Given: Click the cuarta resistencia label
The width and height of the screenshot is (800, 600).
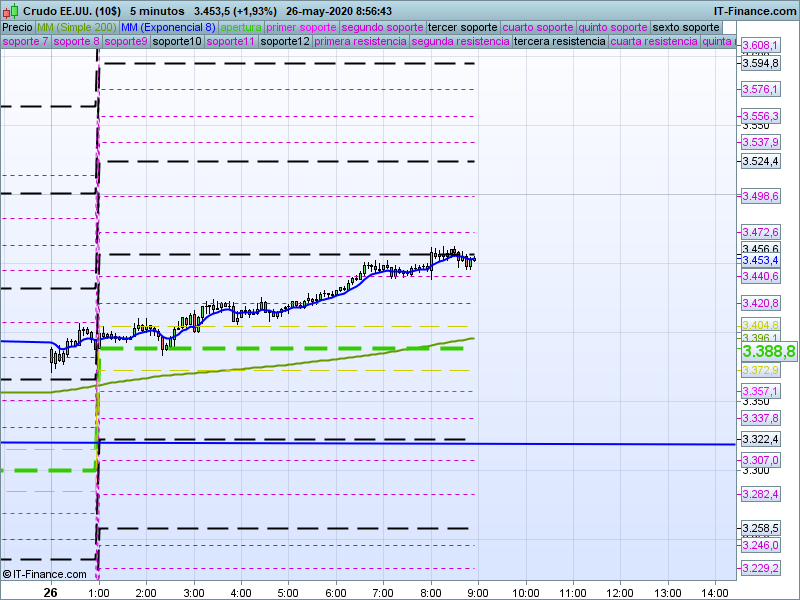Looking at the screenshot, I should 654,42.
